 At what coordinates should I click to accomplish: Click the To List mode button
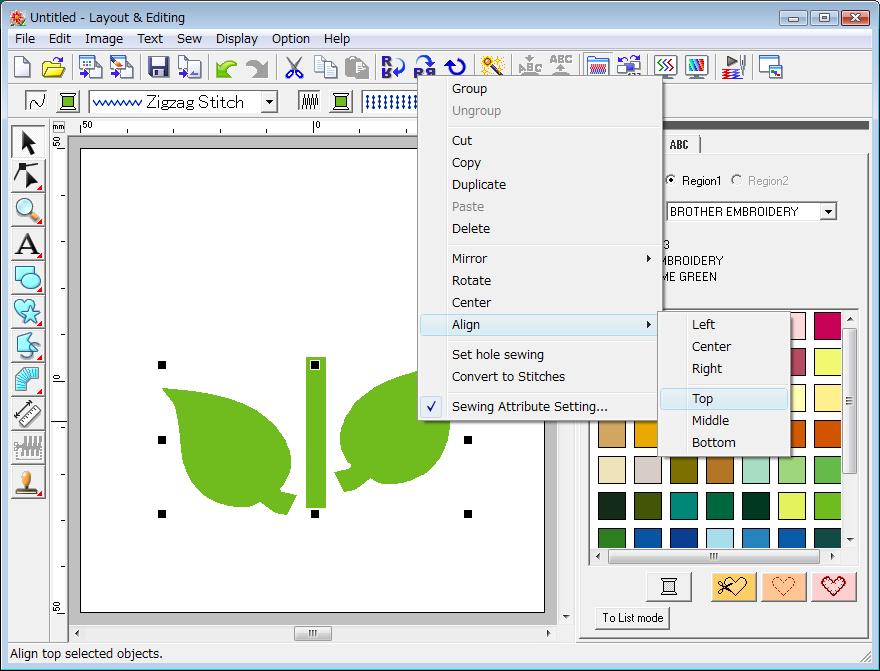632,618
